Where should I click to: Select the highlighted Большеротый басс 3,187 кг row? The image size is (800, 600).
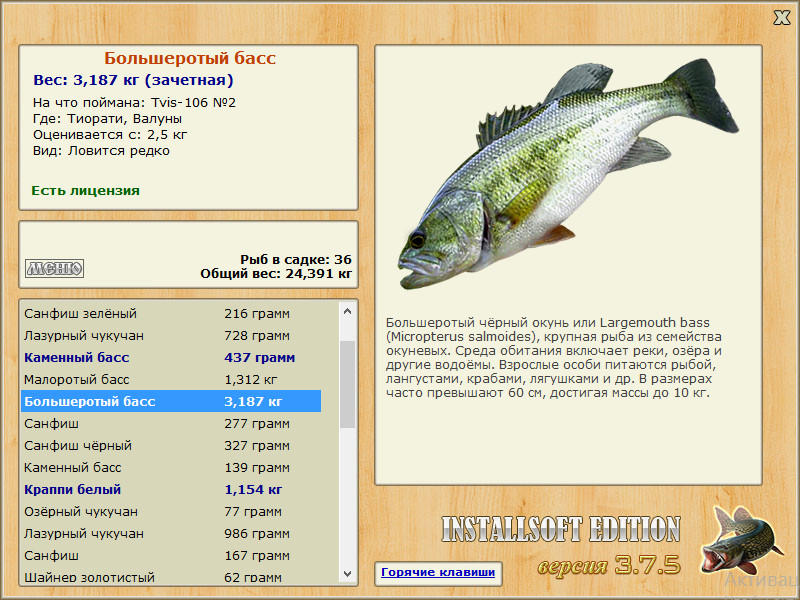(171, 402)
